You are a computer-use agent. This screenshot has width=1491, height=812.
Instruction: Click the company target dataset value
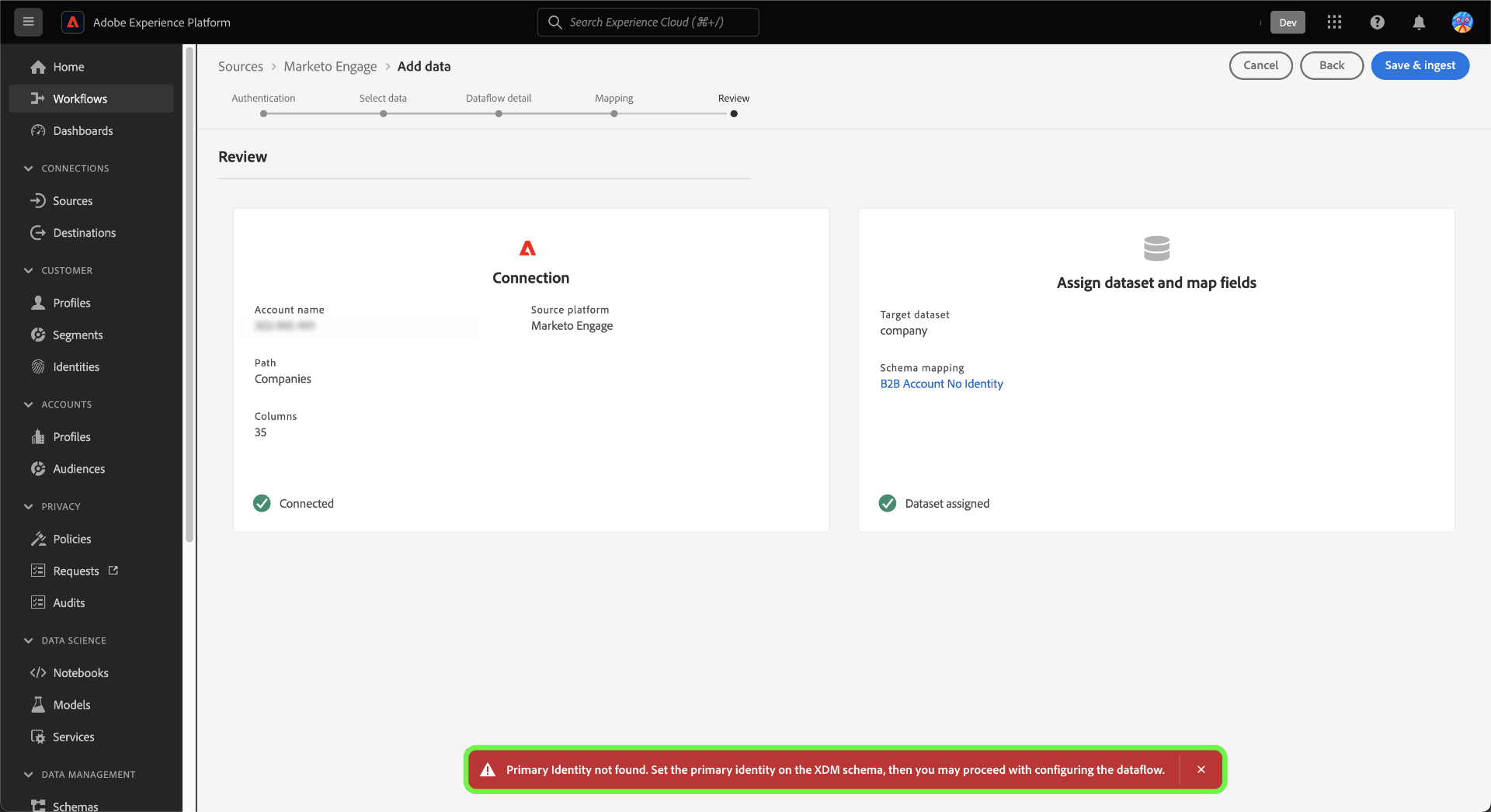(x=903, y=331)
